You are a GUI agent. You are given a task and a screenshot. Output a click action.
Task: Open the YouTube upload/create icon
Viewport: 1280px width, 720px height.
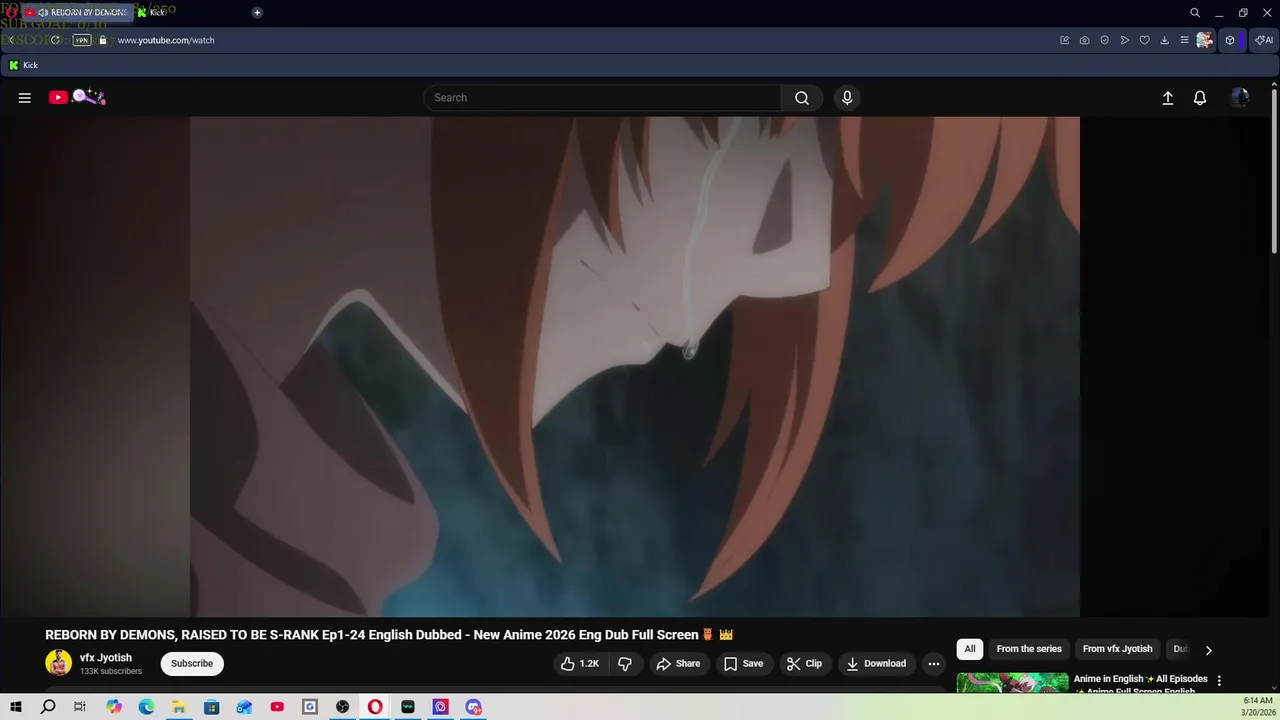(1167, 98)
